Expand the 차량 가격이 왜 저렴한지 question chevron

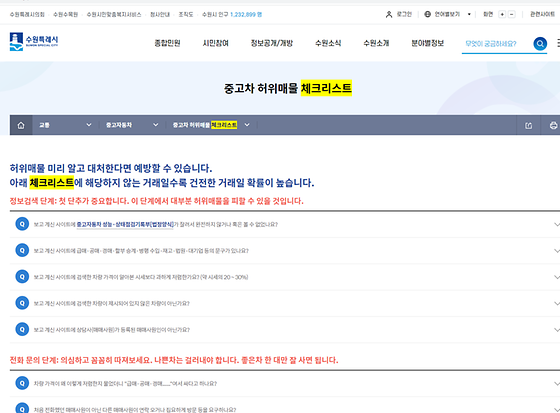pos(556,383)
